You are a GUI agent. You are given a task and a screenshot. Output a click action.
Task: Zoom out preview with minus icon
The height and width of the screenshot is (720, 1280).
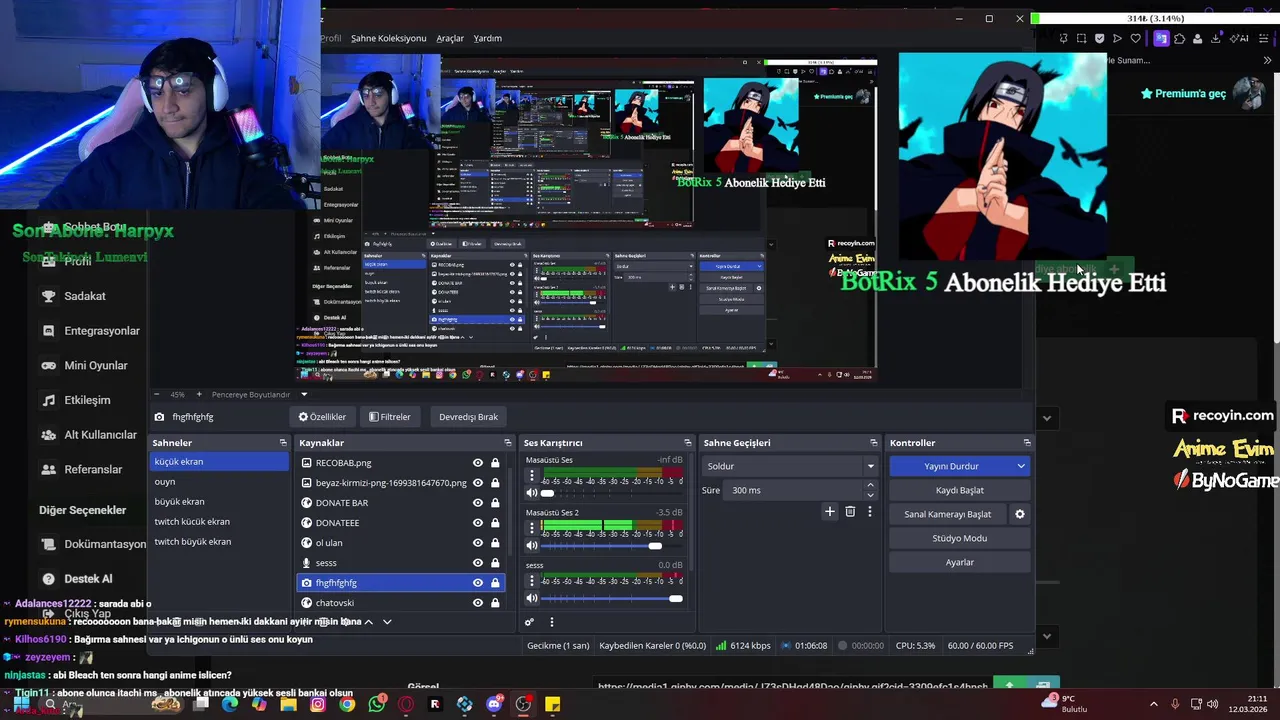coord(157,395)
